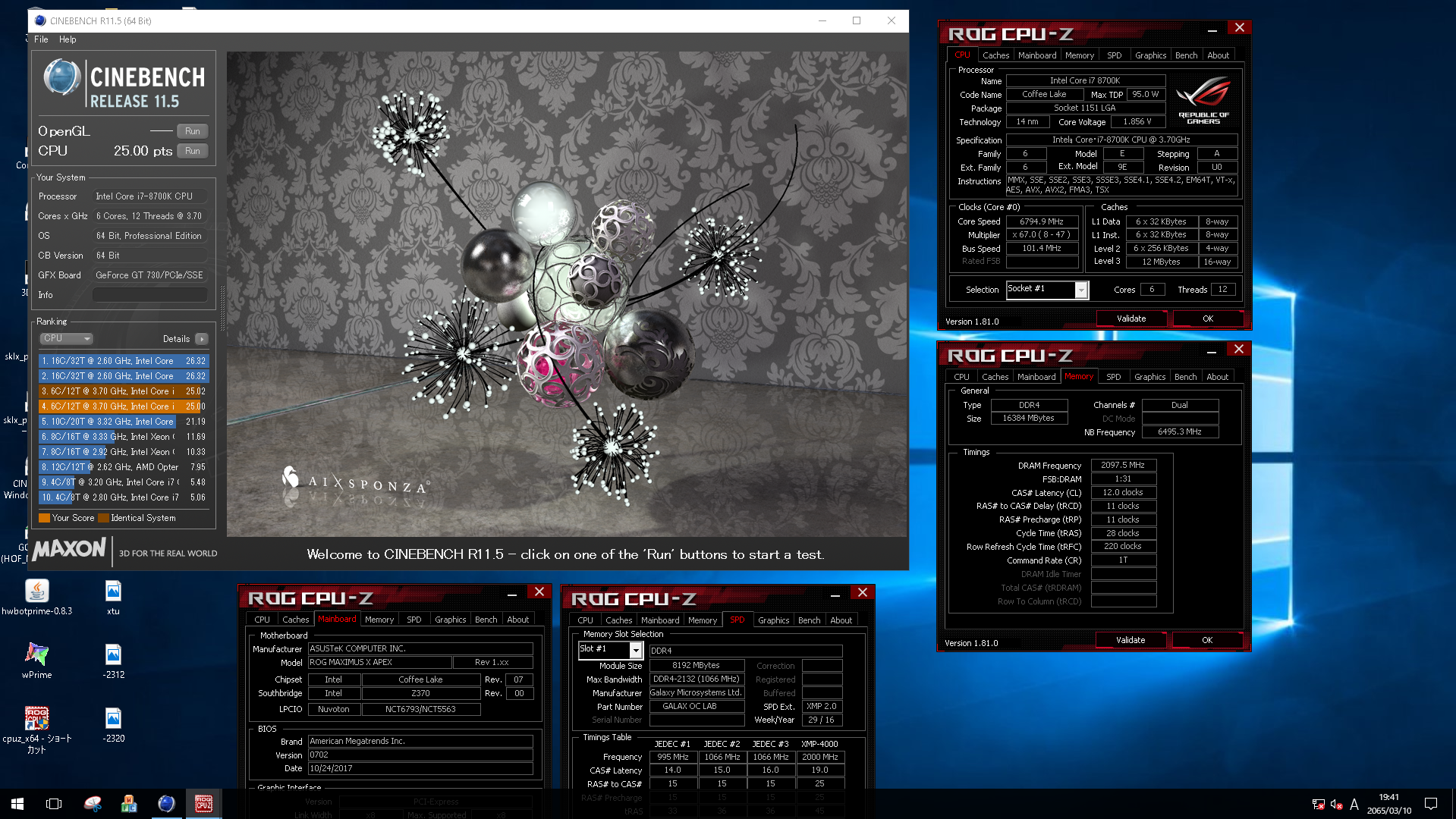Click the Info input field in Your System
The width and height of the screenshot is (1456, 819).
(x=150, y=295)
